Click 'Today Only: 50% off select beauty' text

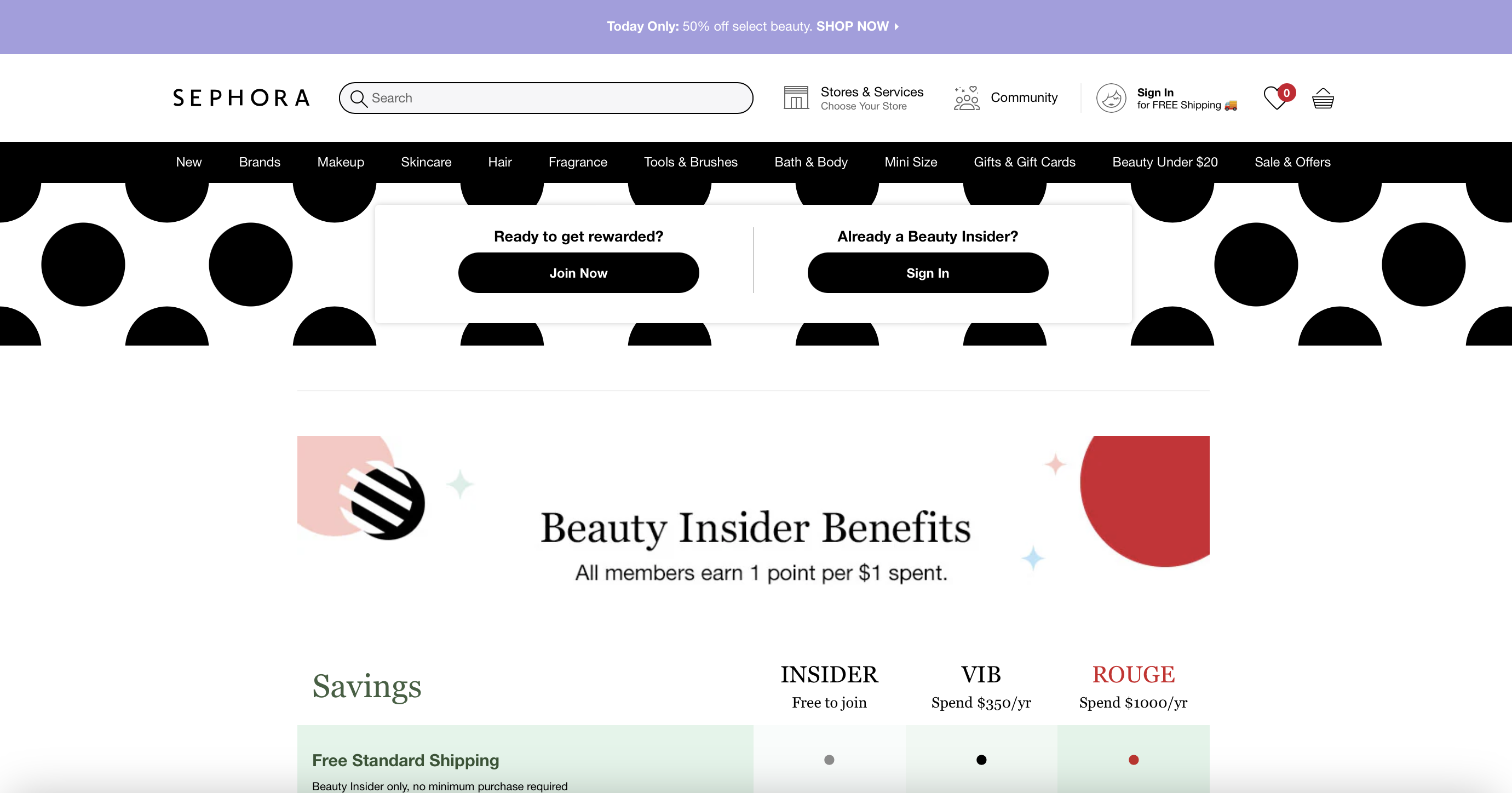pyautogui.click(x=710, y=26)
